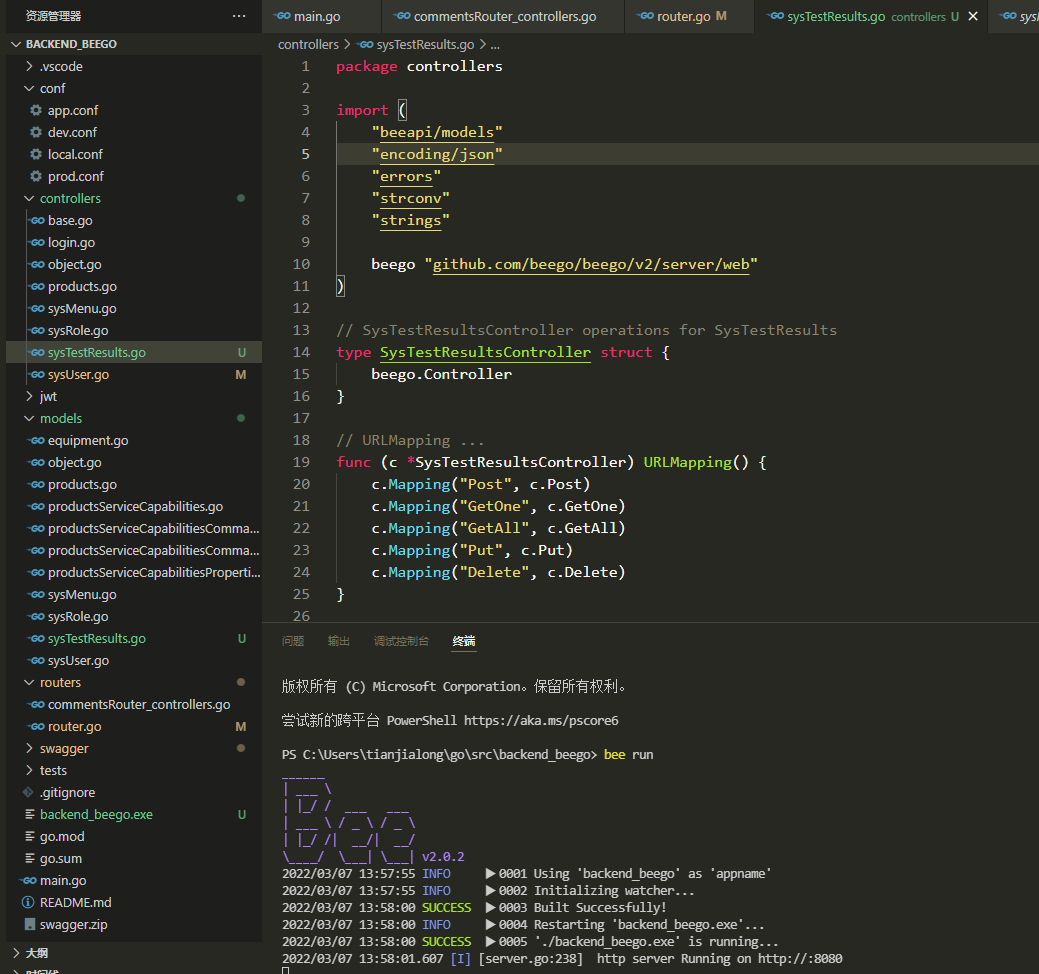Click Go icon of productsServiceCapabilitiesProperti file

(37, 572)
